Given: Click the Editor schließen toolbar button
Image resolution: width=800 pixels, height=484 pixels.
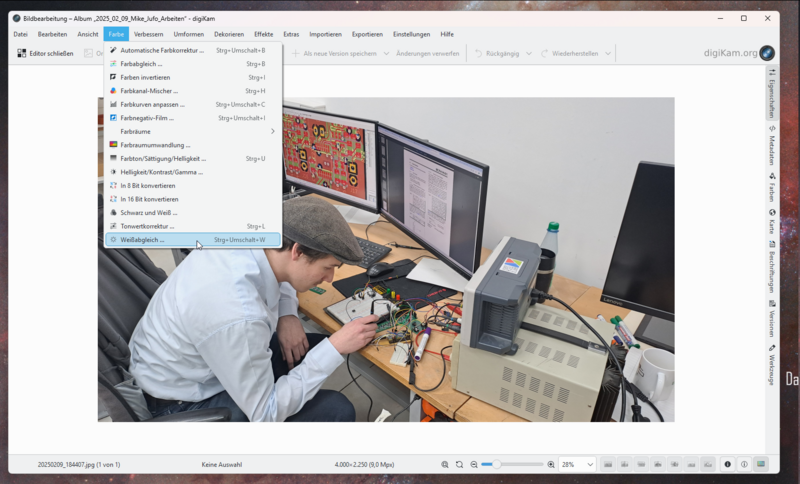Looking at the screenshot, I should tap(45, 53).
